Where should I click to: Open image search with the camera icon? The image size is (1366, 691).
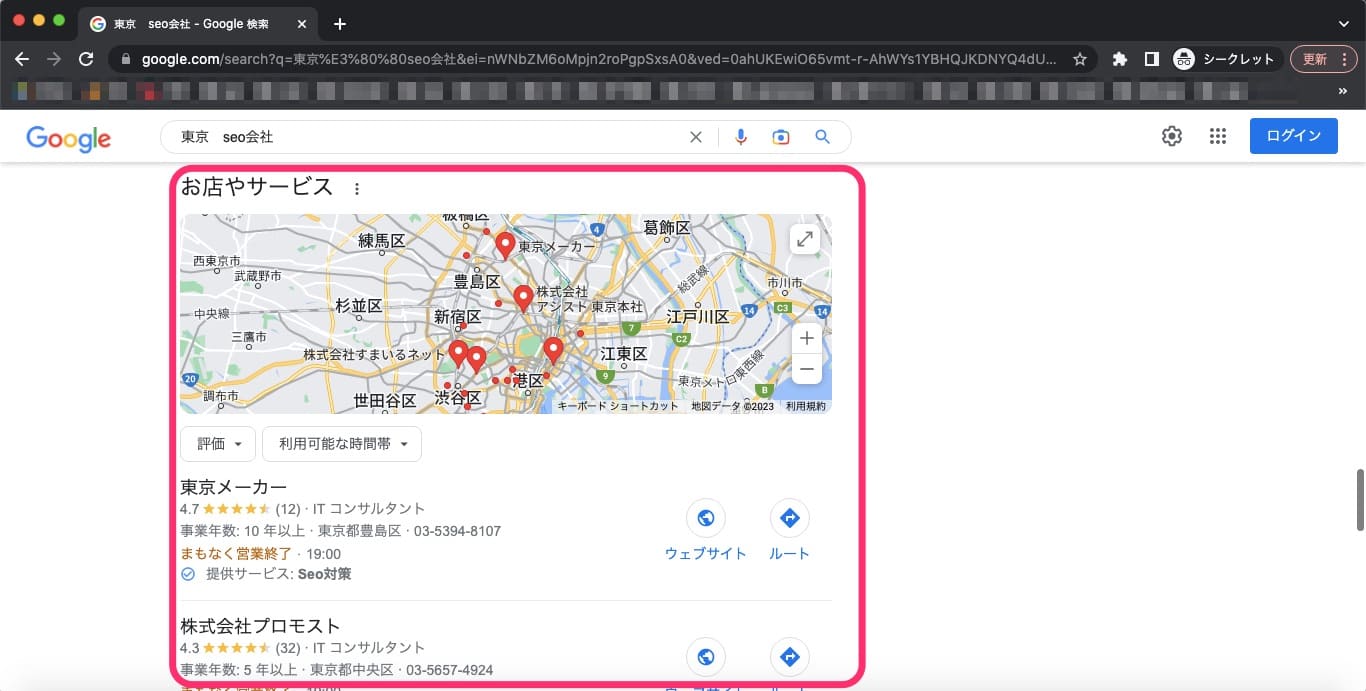pos(781,137)
